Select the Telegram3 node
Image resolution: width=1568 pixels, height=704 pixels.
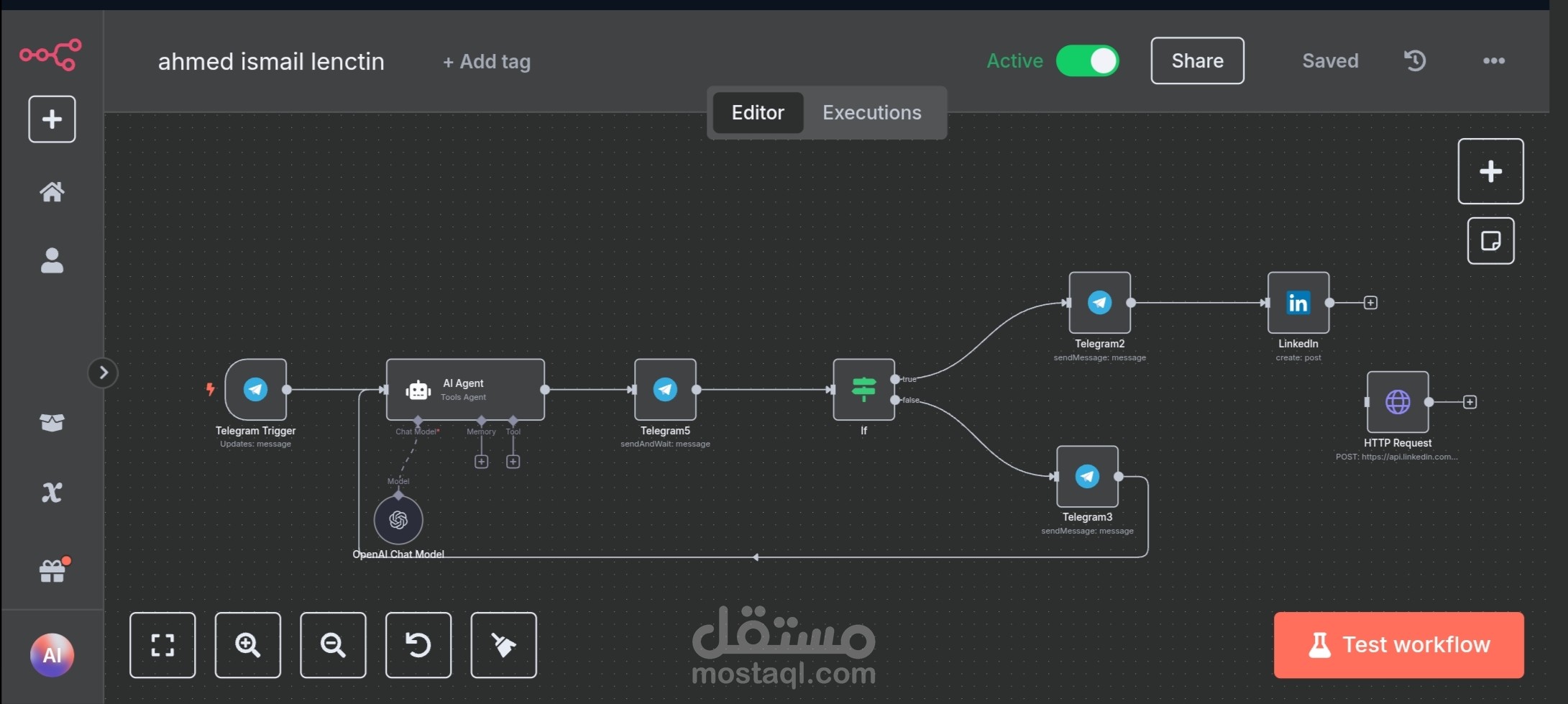(1087, 476)
